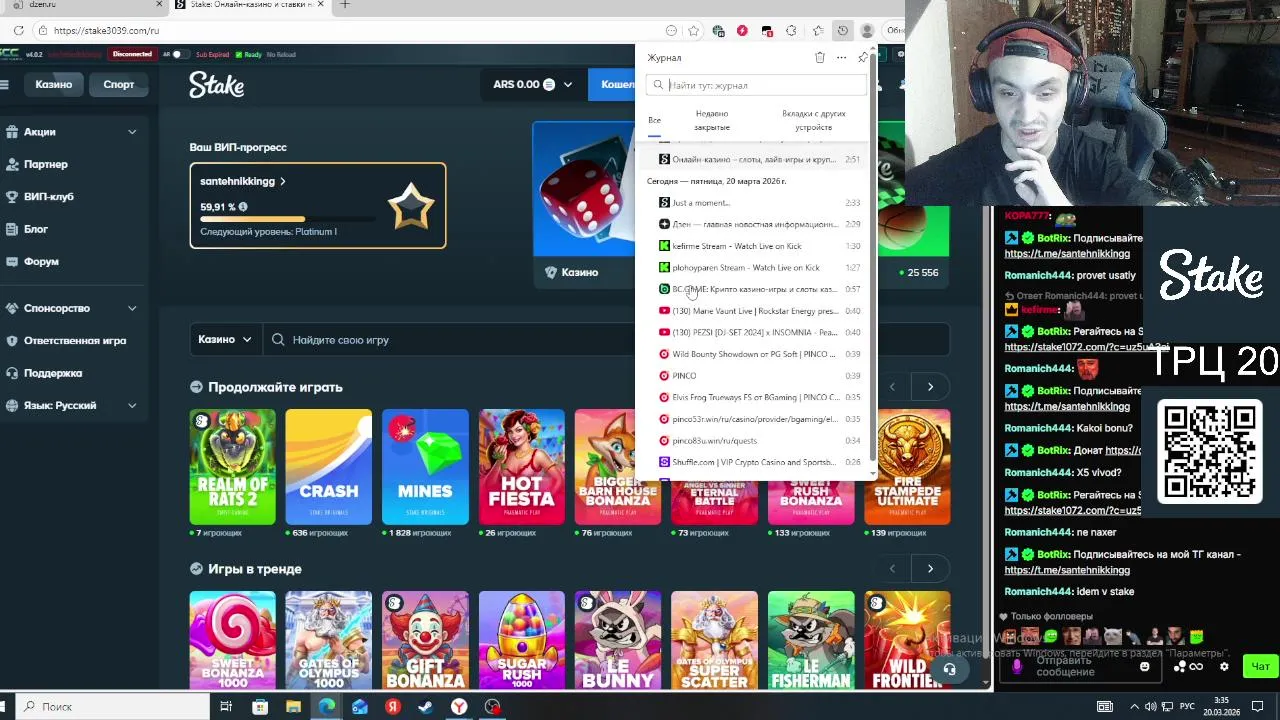Click the red lightning extension icon
This screenshot has height=720, width=1280.
[x=742, y=31]
